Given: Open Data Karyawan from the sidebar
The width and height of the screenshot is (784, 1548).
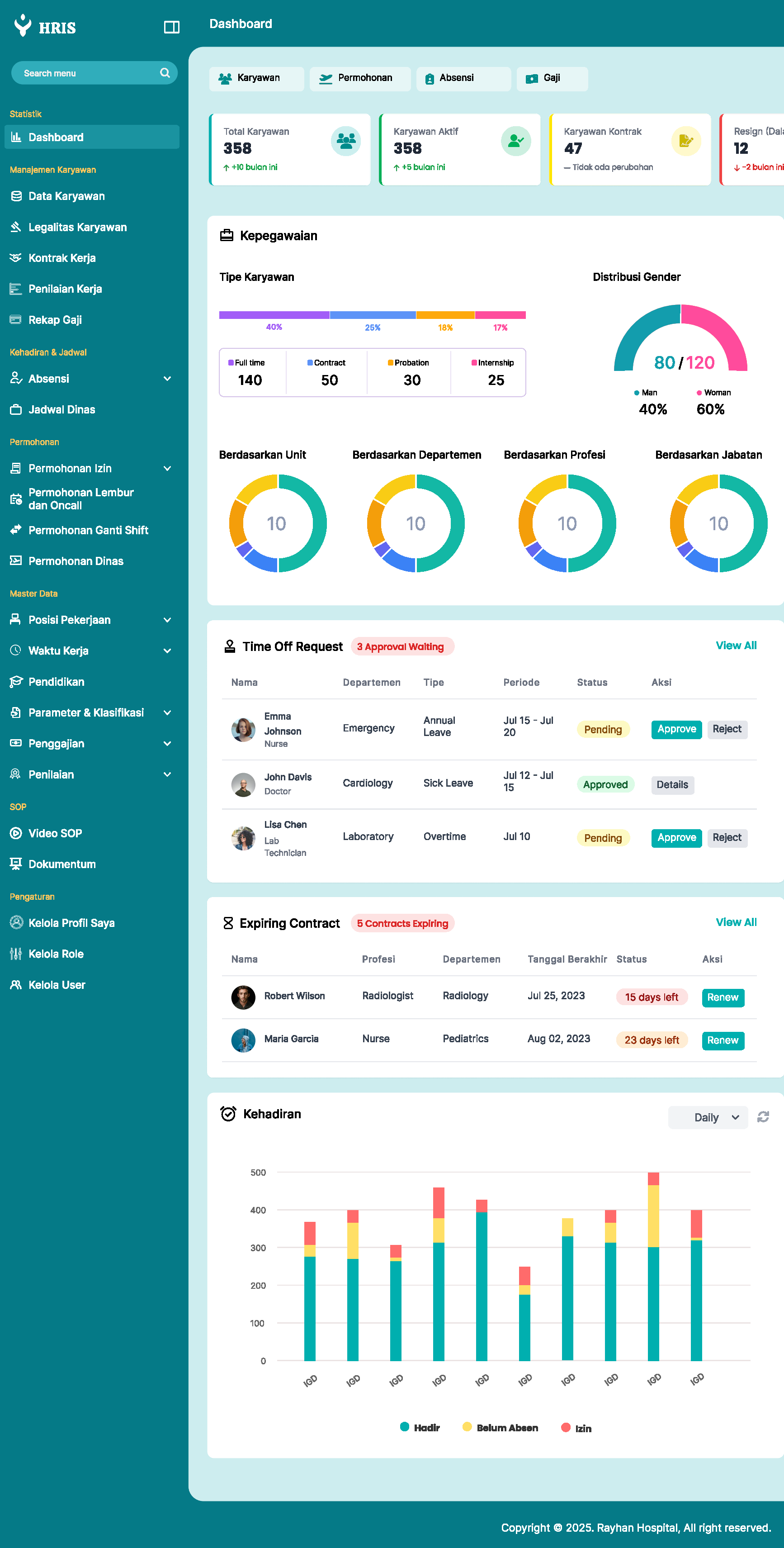Looking at the screenshot, I should [x=66, y=196].
